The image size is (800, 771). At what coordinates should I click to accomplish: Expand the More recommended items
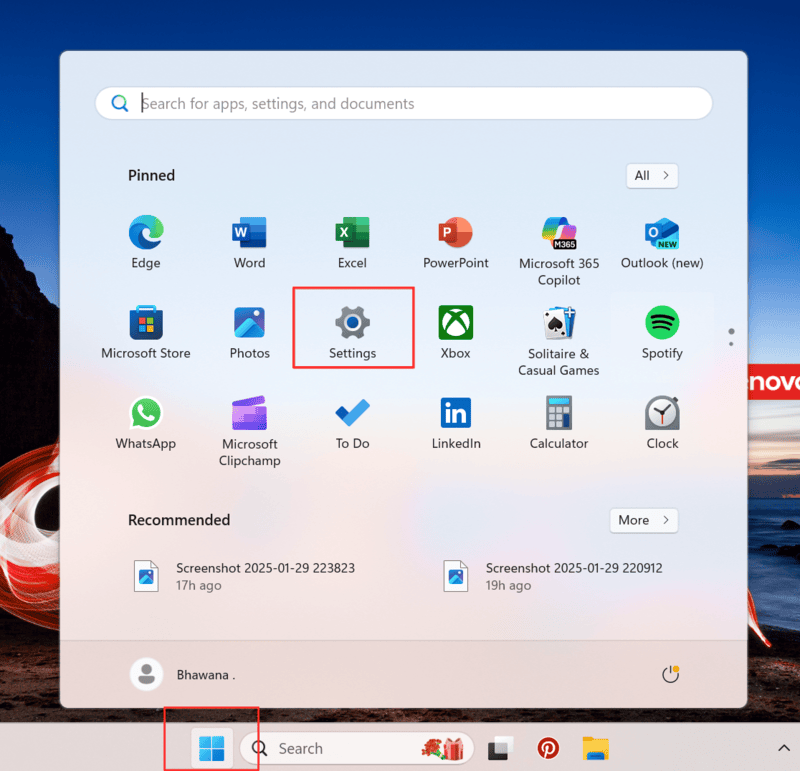tap(643, 520)
